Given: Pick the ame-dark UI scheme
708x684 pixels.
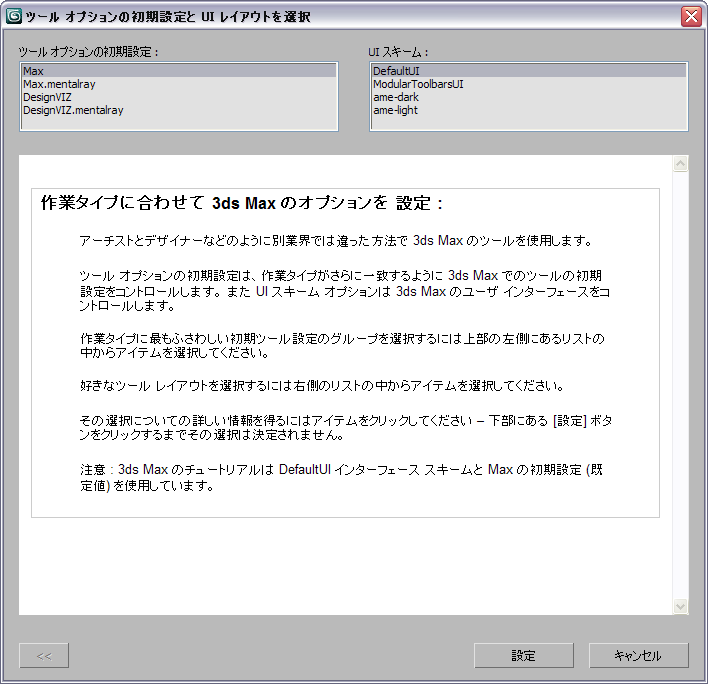Looking at the screenshot, I should pos(529,97).
